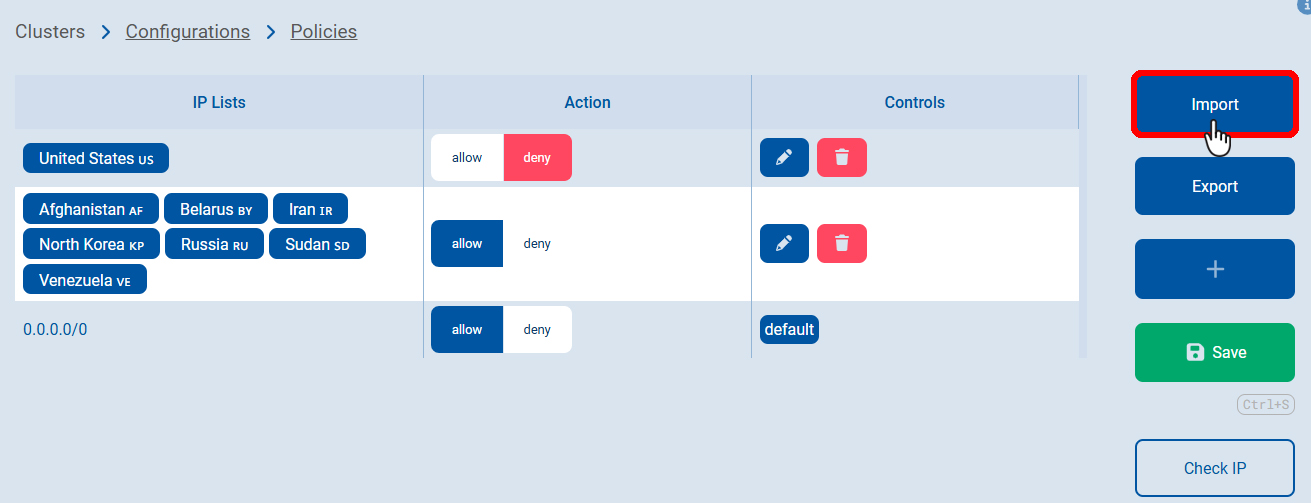The width and height of the screenshot is (1311, 503).
Task: Click the default badge in Controls
Action: [x=789, y=329]
